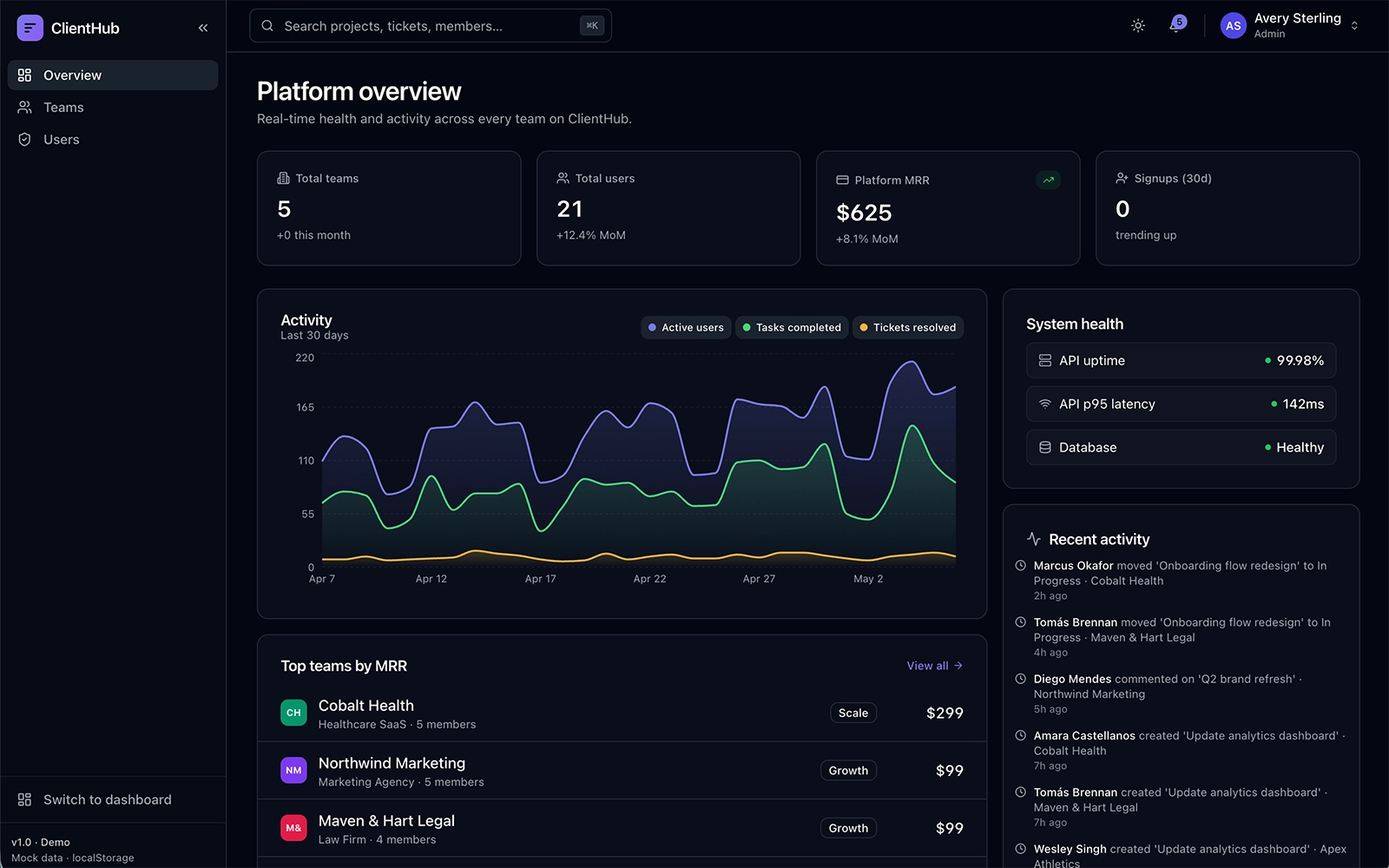Click the Platform overview heading

coord(359,91)
